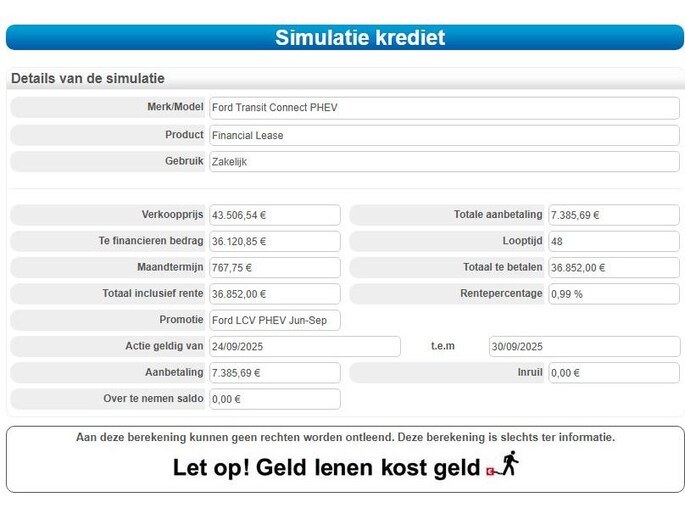Select the t.e.m end date field

[x=583, y=347]
